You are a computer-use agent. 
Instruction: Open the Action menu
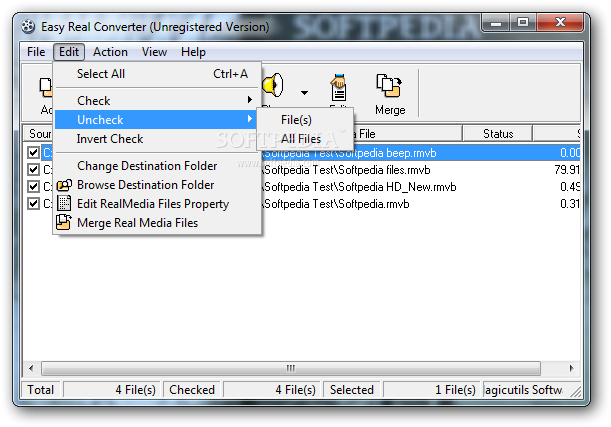[110, 52]
